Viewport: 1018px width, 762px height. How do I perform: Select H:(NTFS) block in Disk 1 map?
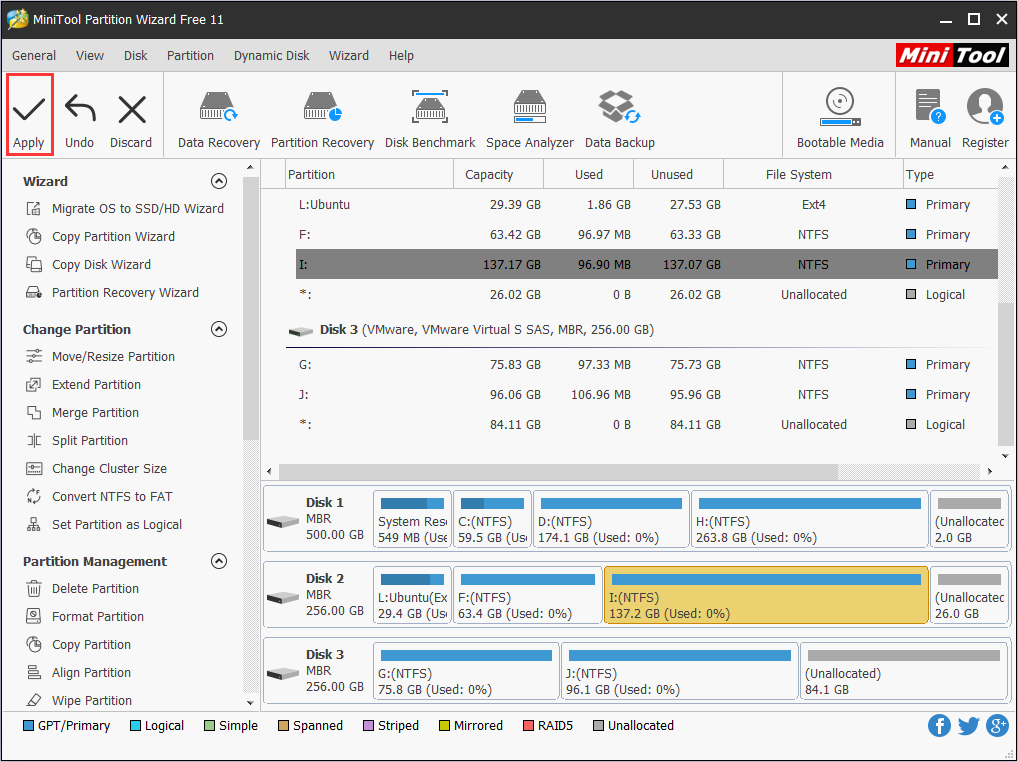click(x=809, y=519)
